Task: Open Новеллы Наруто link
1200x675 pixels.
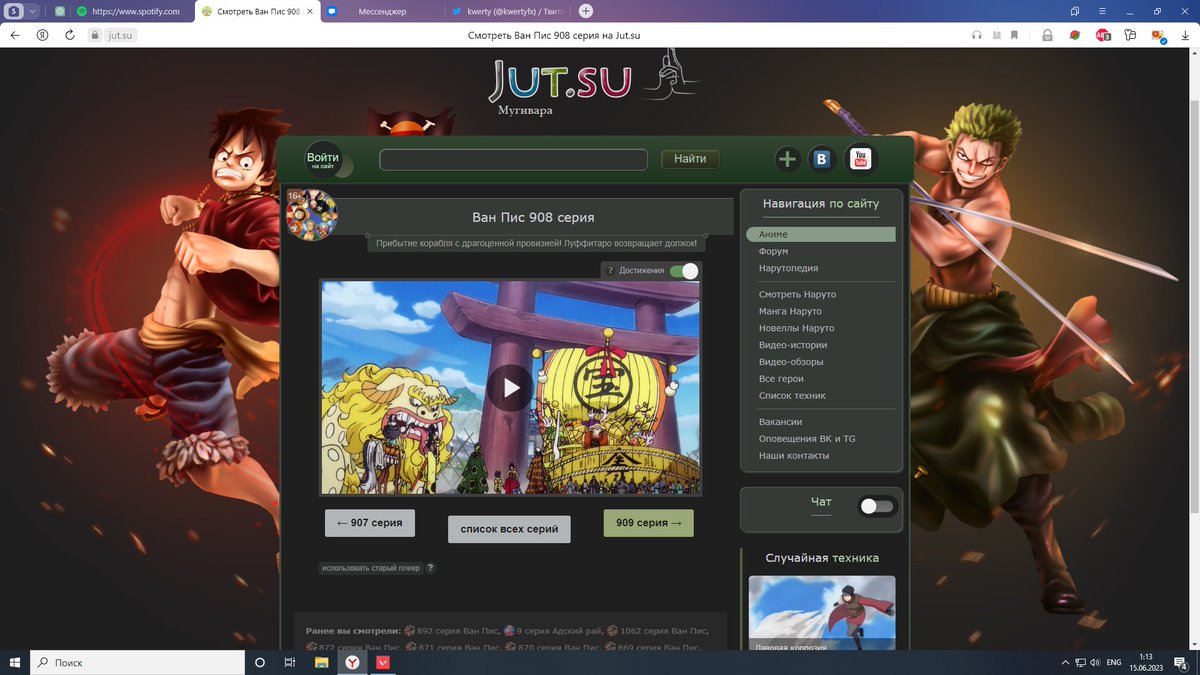Action: [796, 328]
